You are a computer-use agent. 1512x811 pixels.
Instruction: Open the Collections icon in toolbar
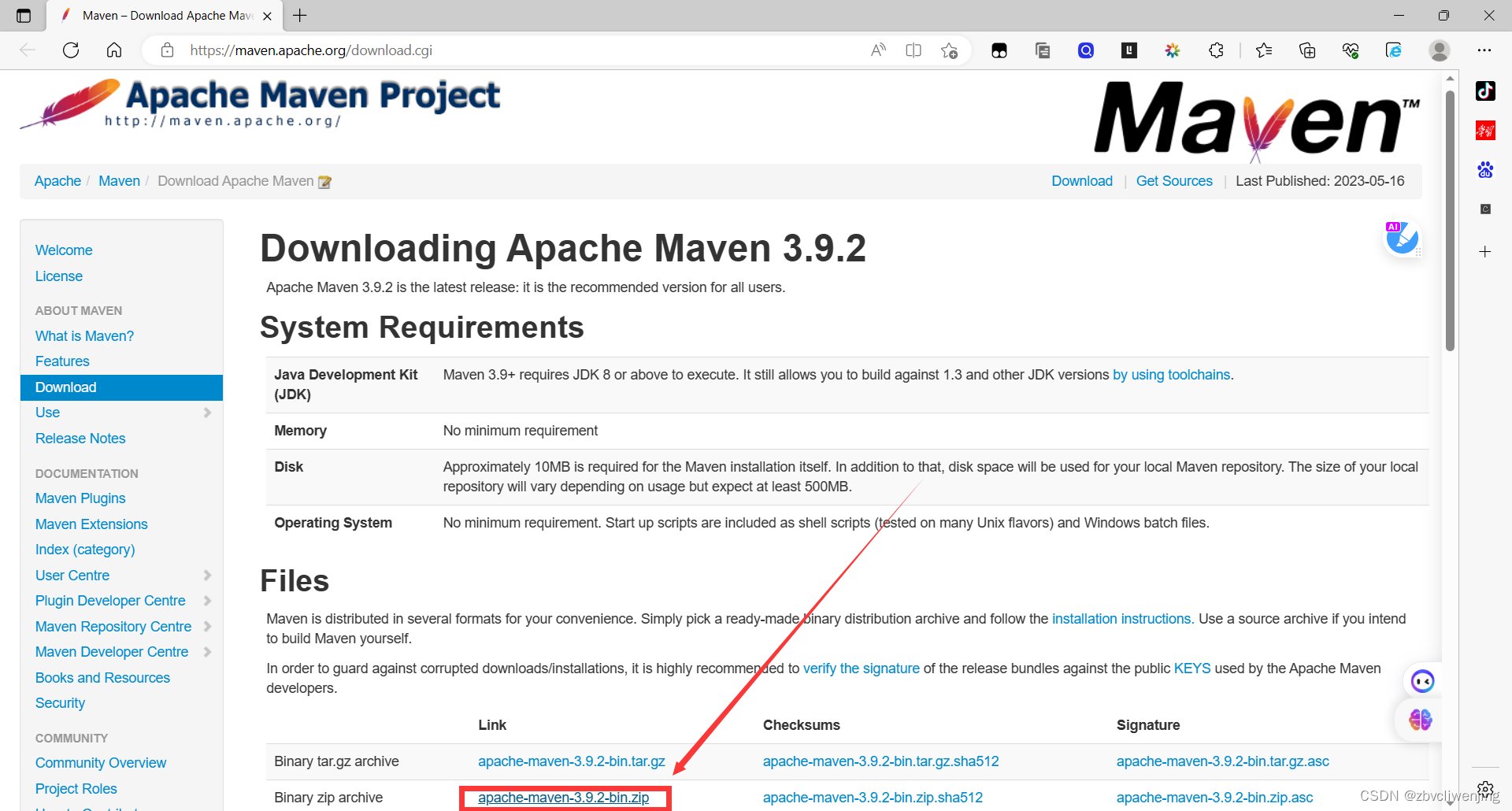1307,50
